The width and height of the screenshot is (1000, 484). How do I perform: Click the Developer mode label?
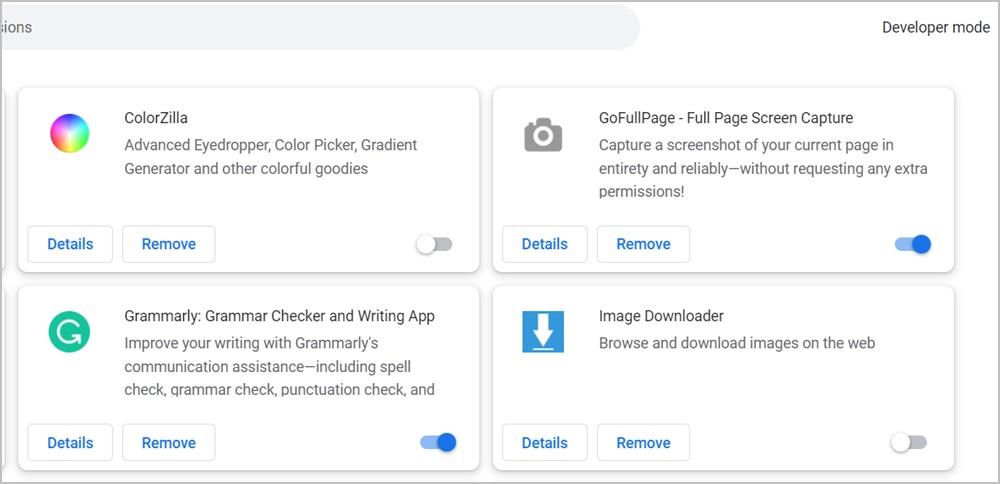[936, 27]
